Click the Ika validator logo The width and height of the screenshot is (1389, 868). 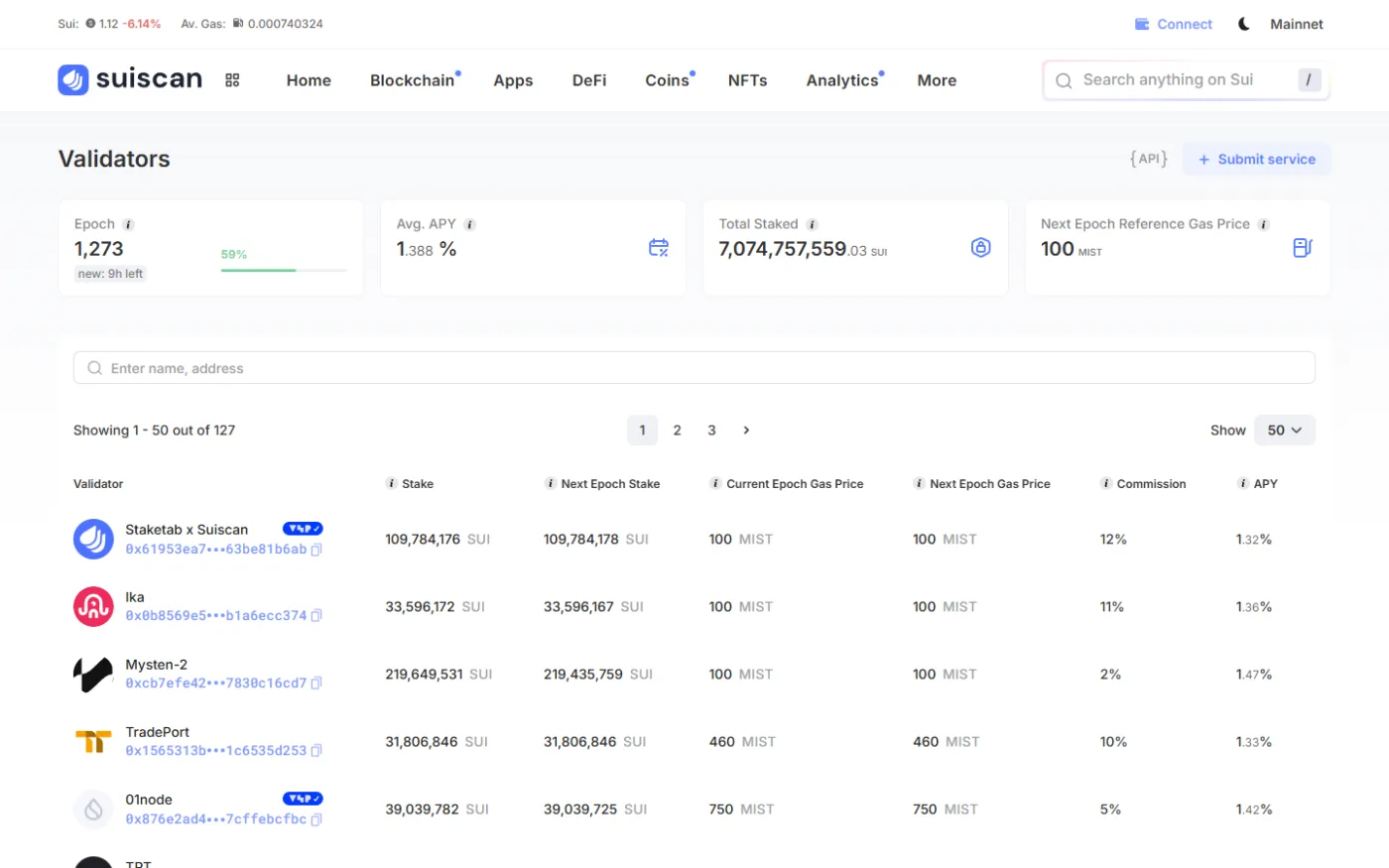(93, 606)
